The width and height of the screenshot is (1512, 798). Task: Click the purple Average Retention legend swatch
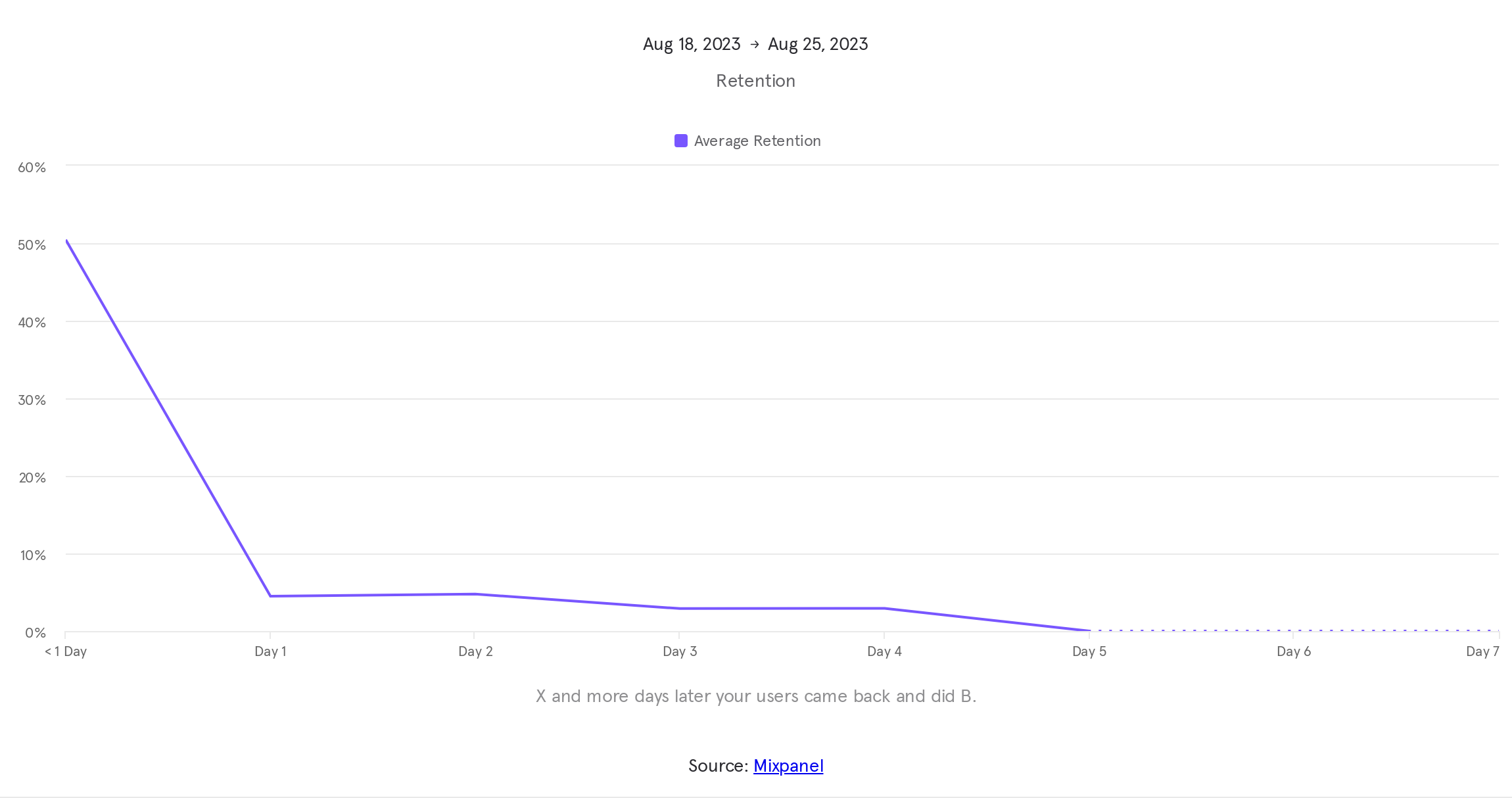(681, 141)
